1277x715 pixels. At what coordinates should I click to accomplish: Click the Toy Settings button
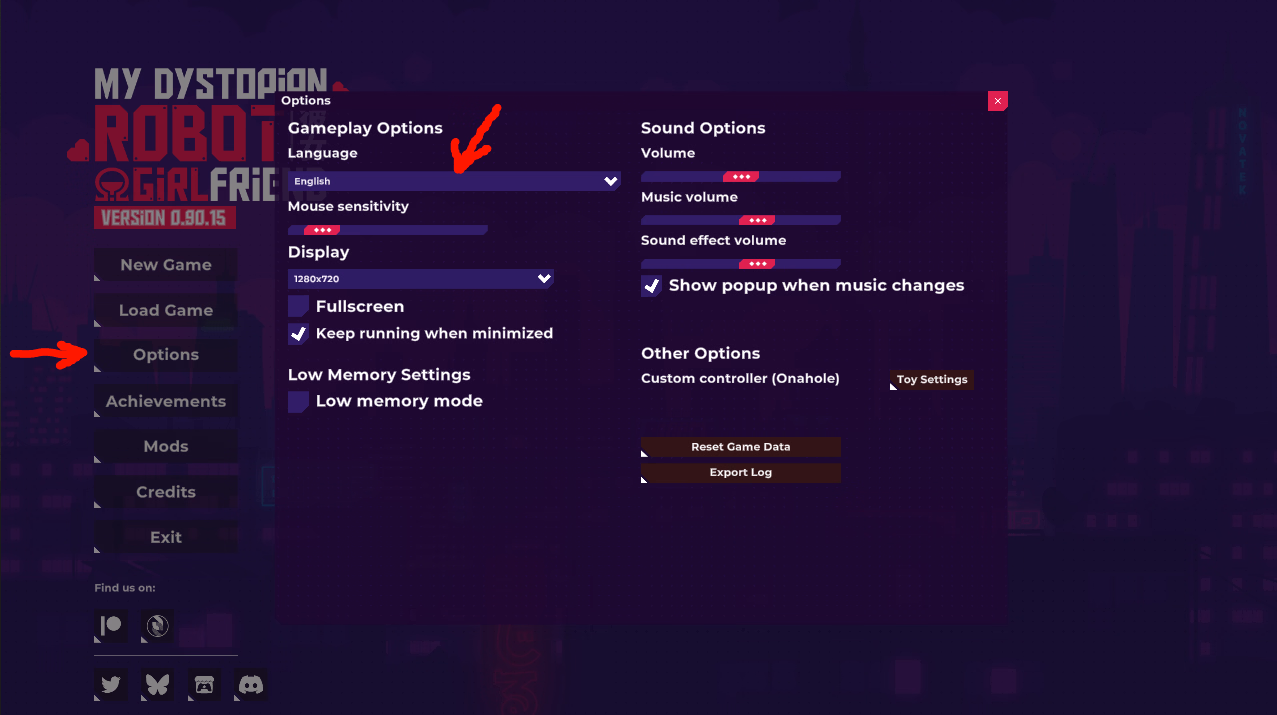click(932, 380)
